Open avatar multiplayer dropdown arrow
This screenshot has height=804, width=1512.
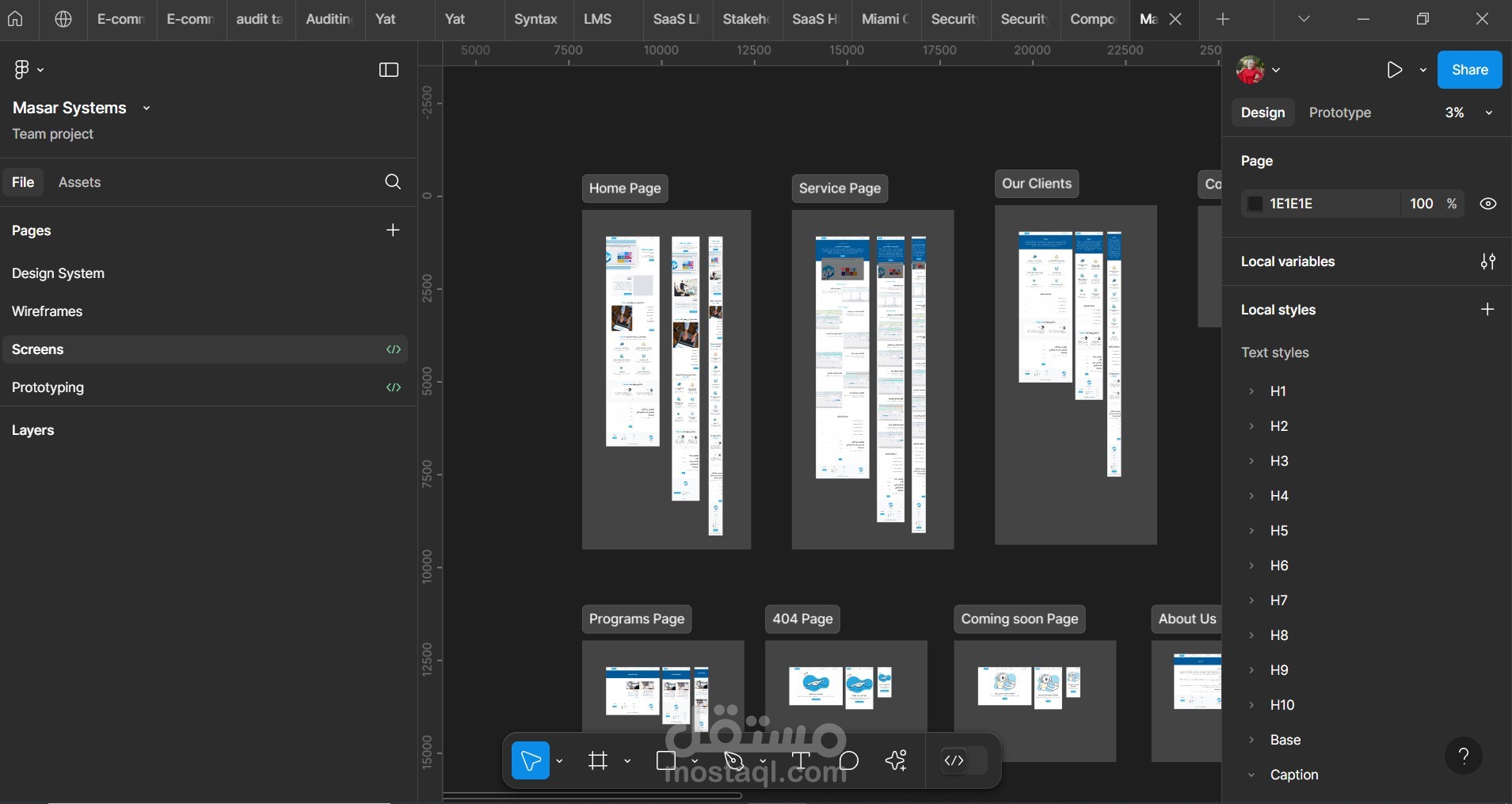[1276, 70]
